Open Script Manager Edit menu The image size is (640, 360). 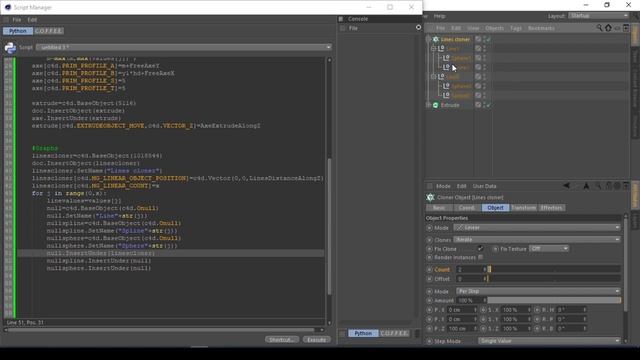tap(32, 20)
